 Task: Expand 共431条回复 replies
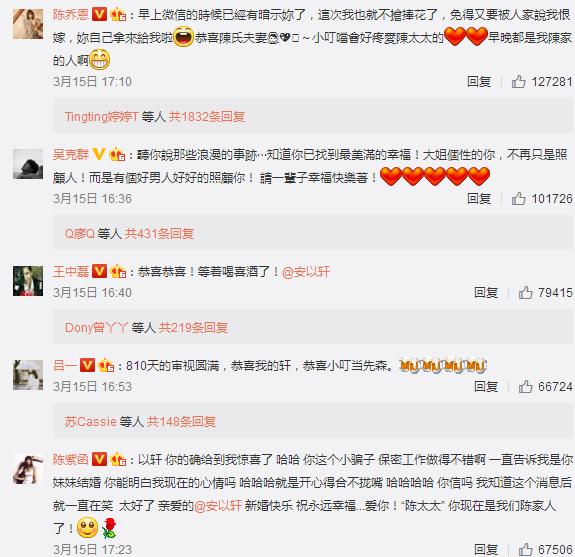[x=159, y=233]
